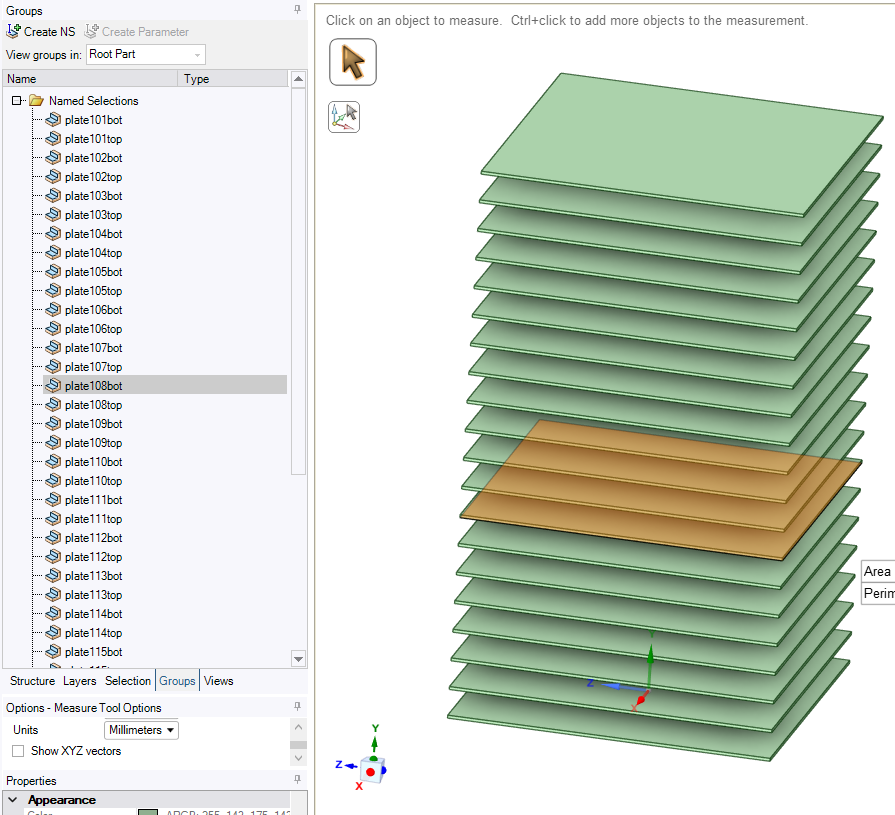Pin the Groups panel
The image size is (895, 815).
(x=297, y=10)
